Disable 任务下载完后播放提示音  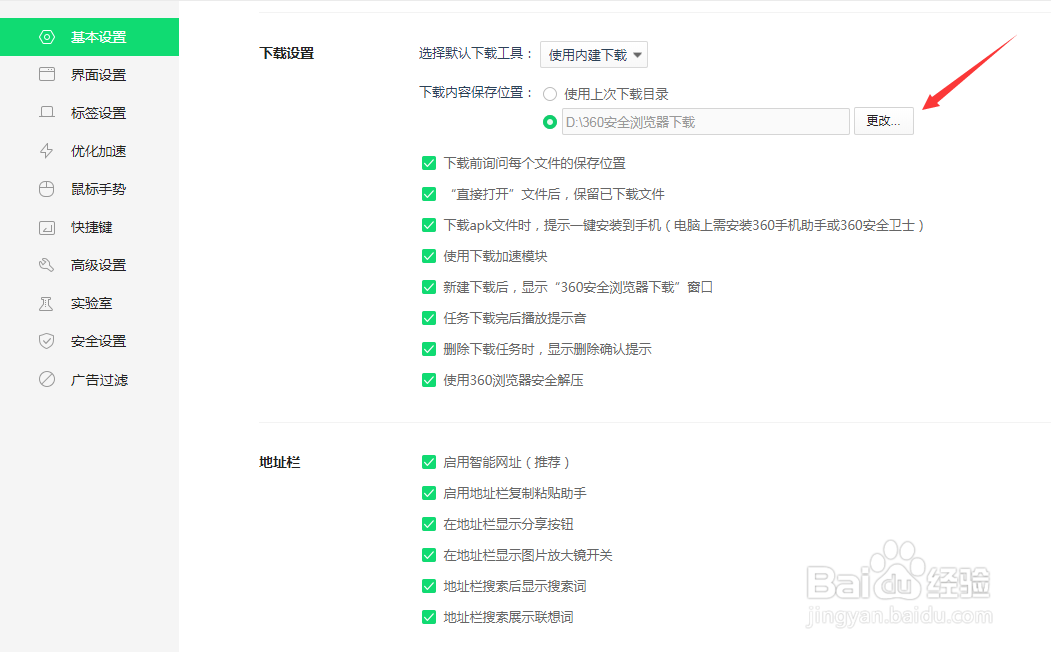[429, 318]
